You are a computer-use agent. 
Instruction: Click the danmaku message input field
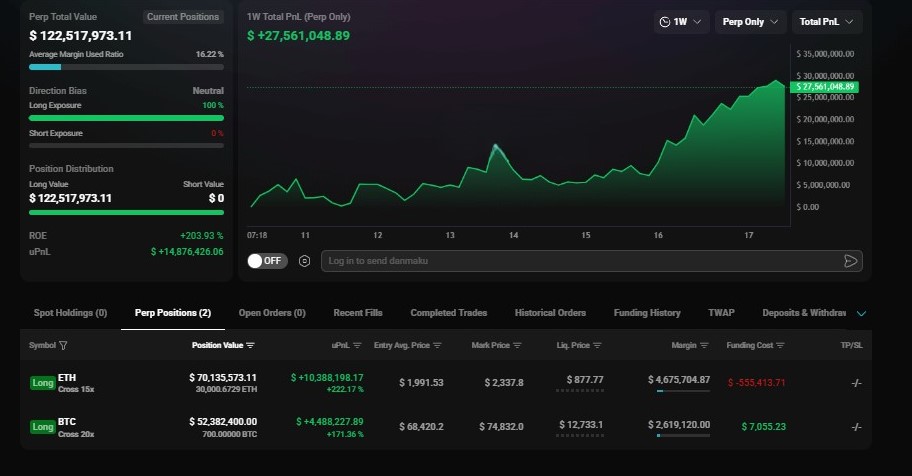click(592, 261)
